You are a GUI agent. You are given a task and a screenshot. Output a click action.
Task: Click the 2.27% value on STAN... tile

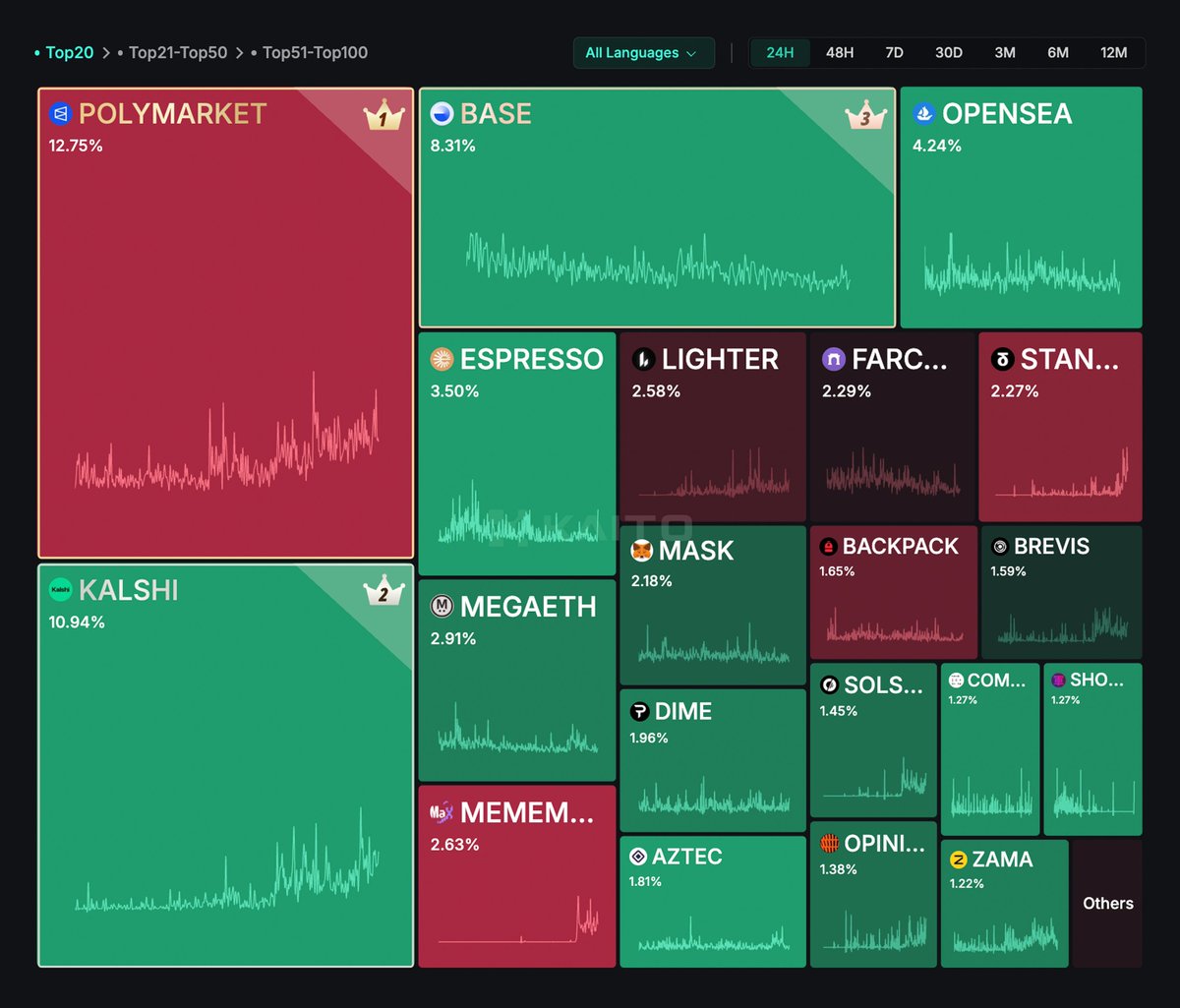click(1015, 391)
